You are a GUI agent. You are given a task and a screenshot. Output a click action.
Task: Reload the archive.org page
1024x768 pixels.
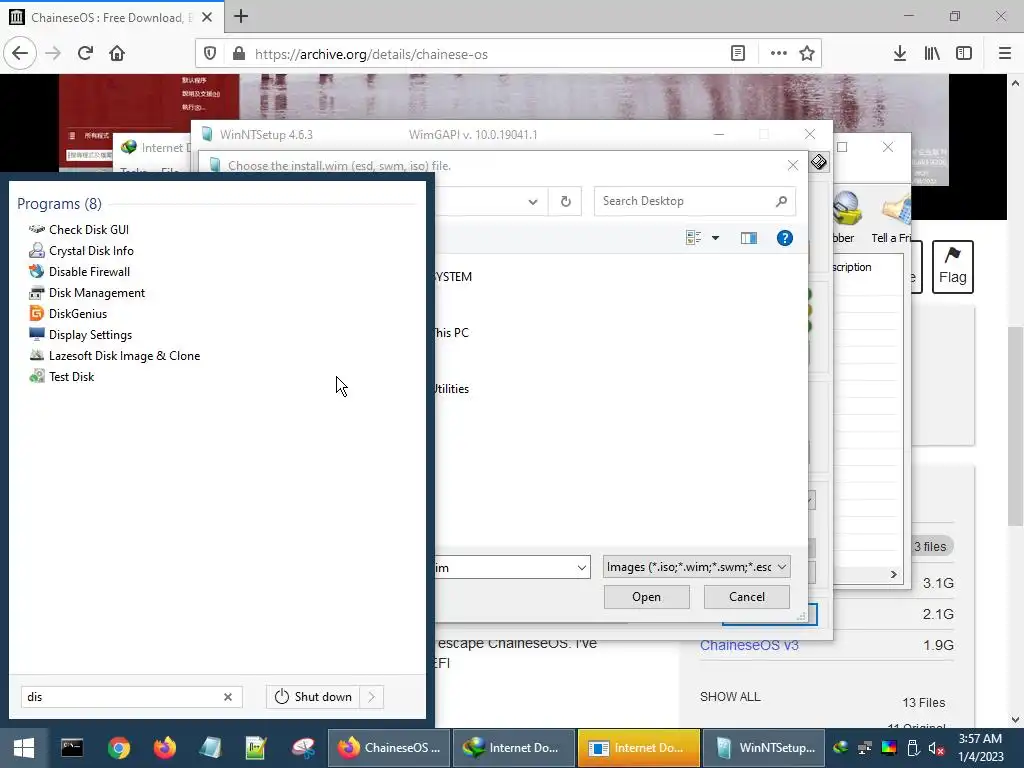(x=85, y=54)
